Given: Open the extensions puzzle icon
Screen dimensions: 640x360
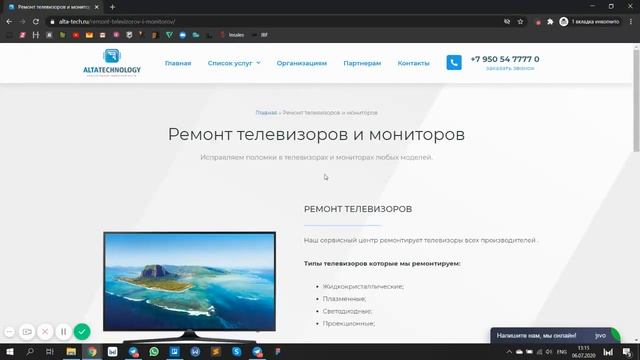Looking at the screenshot, I should [x=550, y=22].
